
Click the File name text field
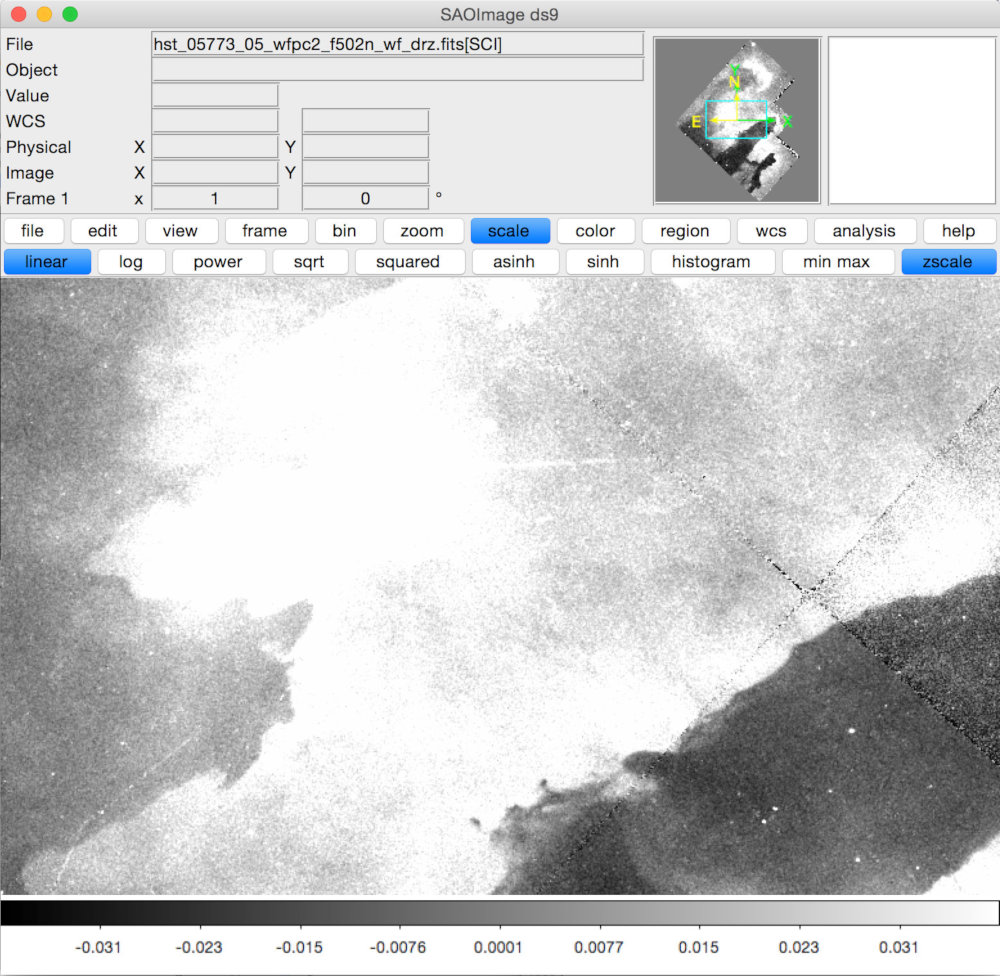pos(397,44)
